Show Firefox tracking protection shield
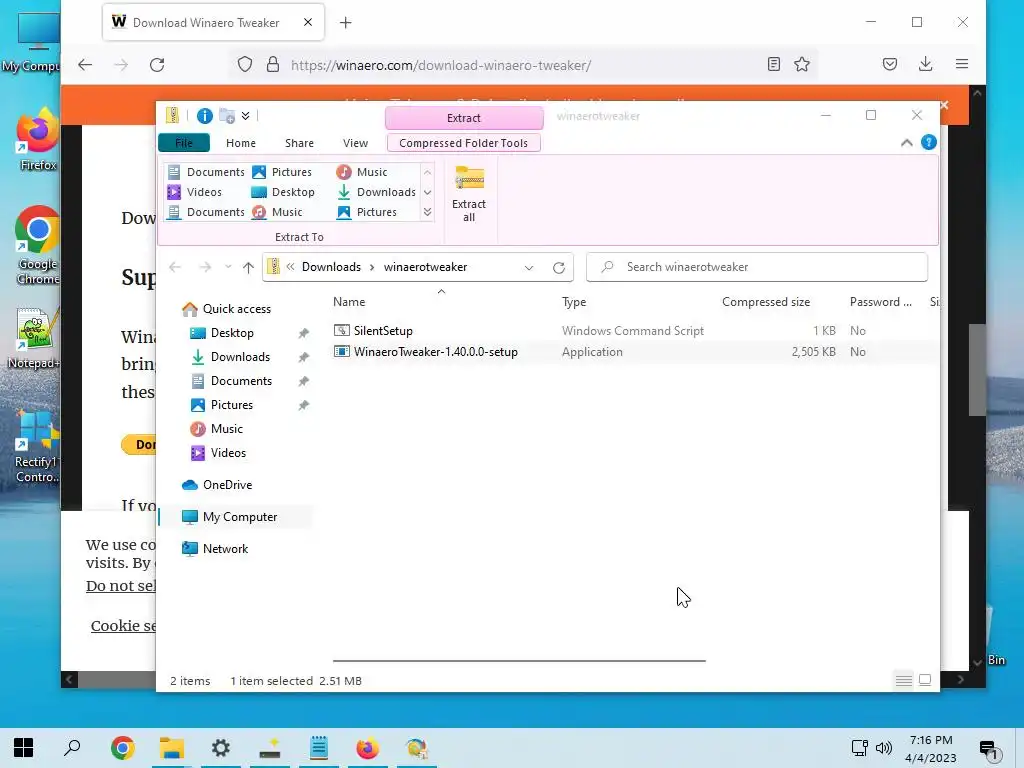 click(x=245, y=65)
